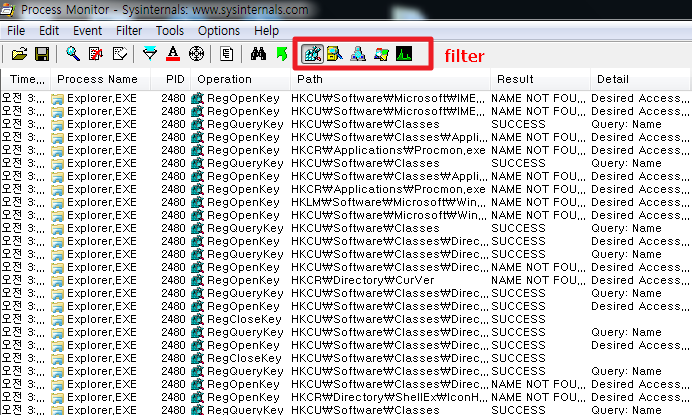Screen dimensions: 692x415
Task: Open the Options menu
Action: click(x=219, y=31)
